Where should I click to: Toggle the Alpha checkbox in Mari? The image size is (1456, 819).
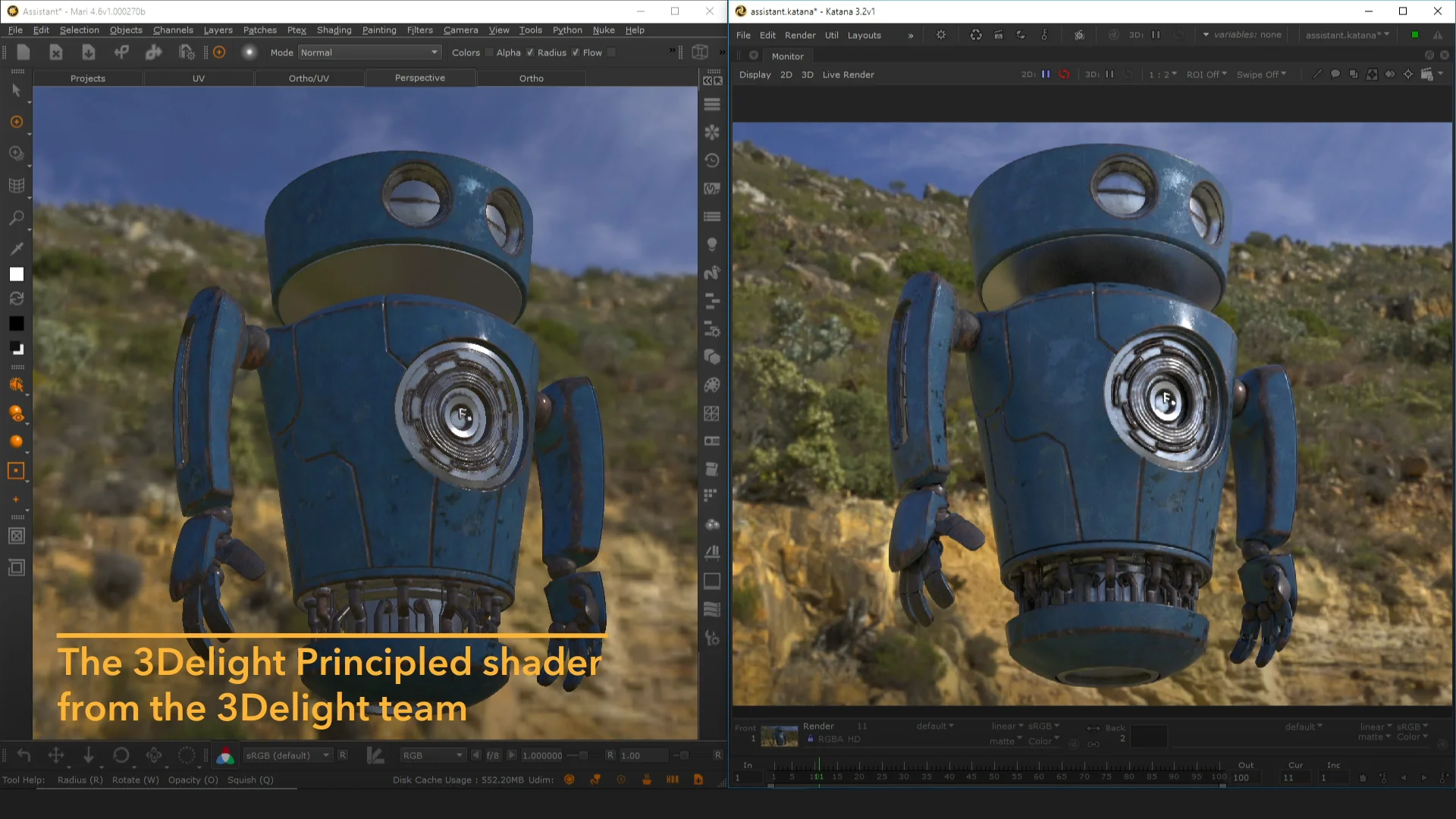pos(530,52)
